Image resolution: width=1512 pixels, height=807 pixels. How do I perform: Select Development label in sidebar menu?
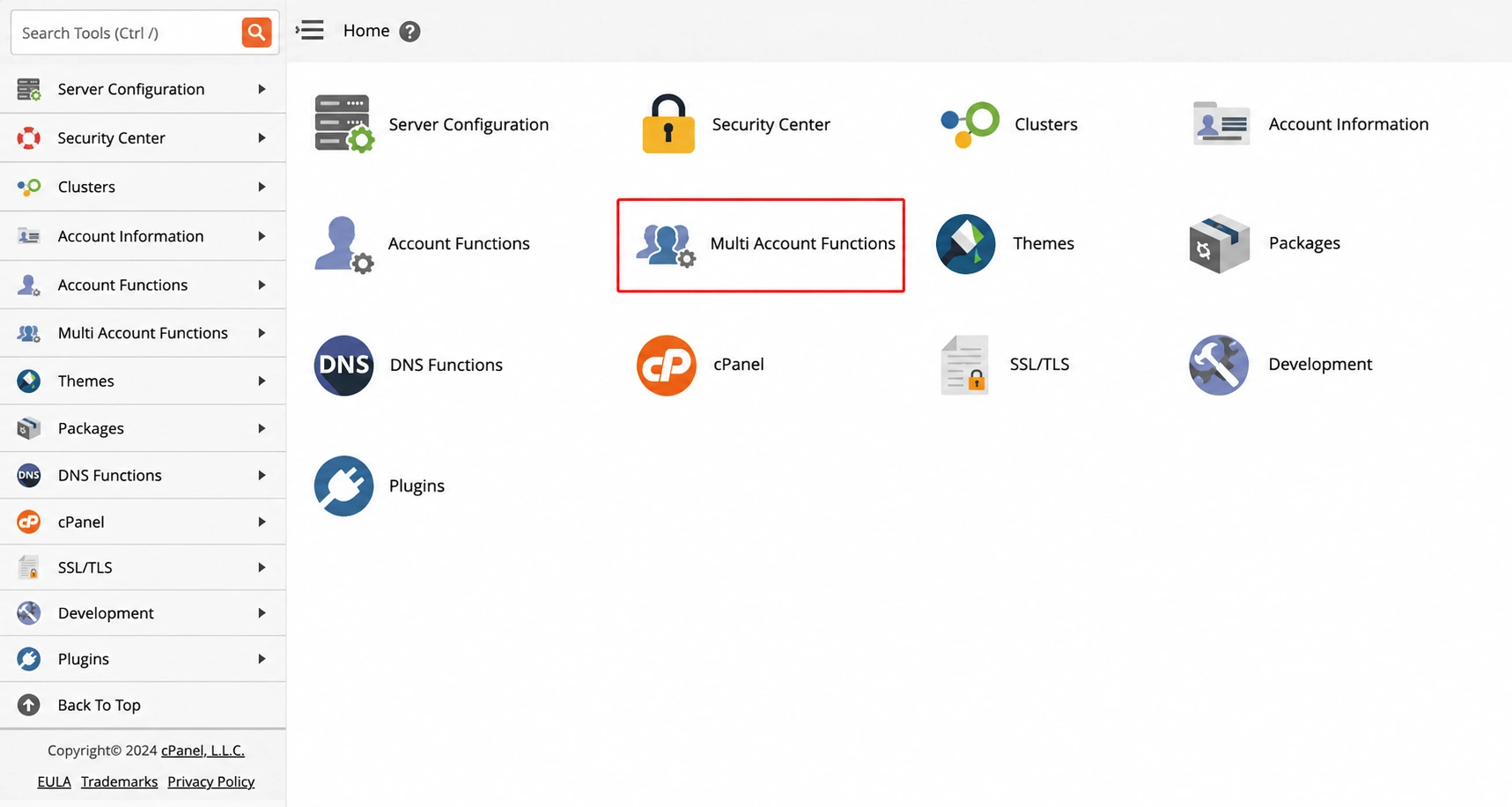pos(106,613)
